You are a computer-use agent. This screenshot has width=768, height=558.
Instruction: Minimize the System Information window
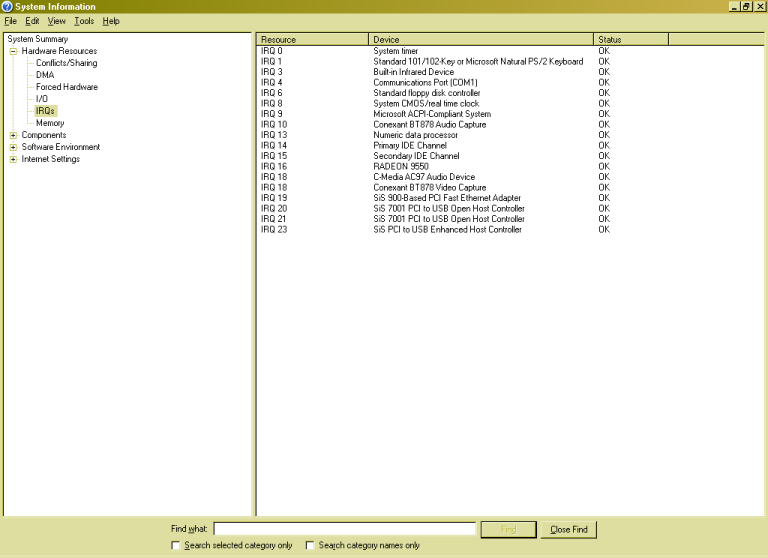tap(734, 6)
